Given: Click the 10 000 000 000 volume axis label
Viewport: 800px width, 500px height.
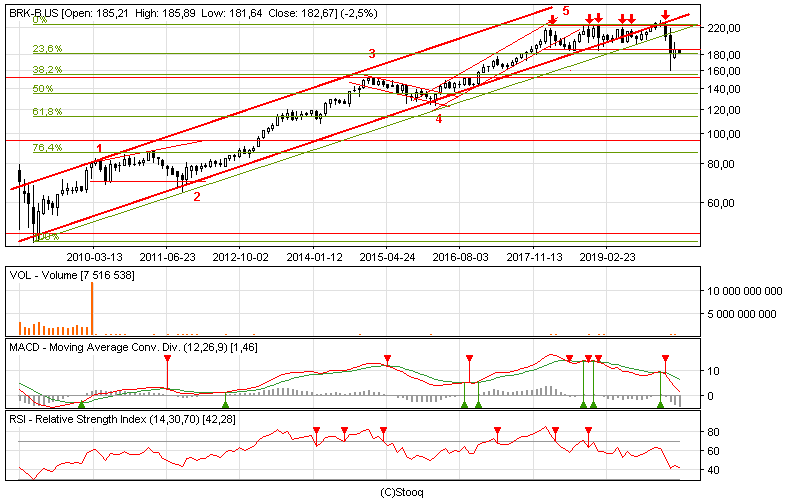Looking at the screenshot, I should (745, 291).
